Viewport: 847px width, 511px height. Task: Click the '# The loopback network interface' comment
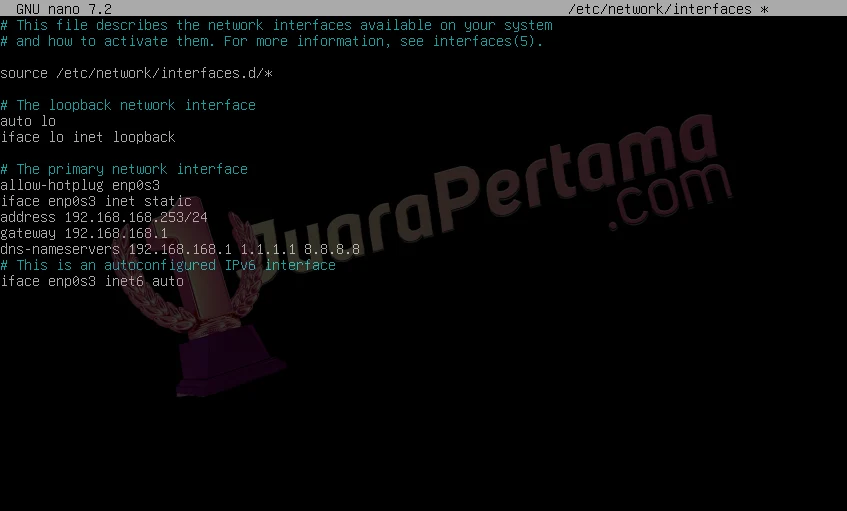[x=128, y=105]
